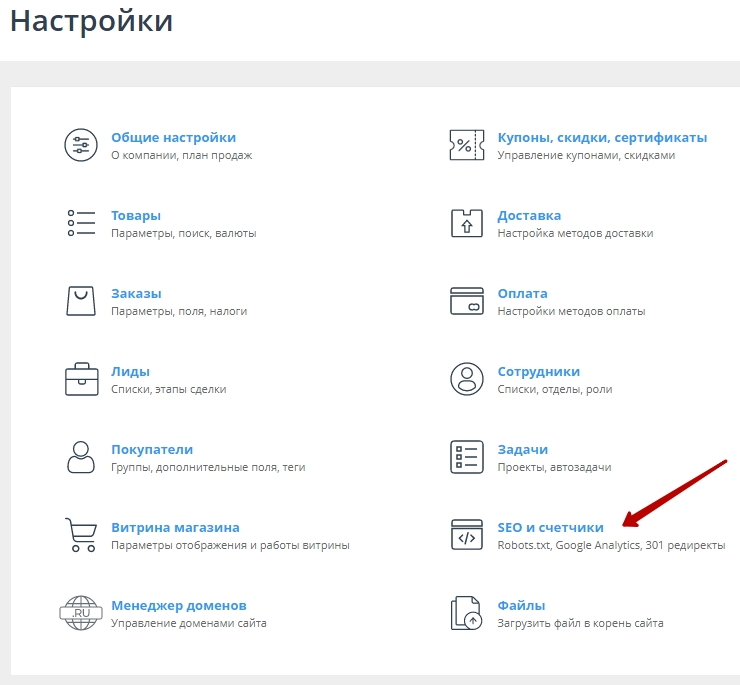Open Купоны, скидки, сертификаты link

coord(602,137)
